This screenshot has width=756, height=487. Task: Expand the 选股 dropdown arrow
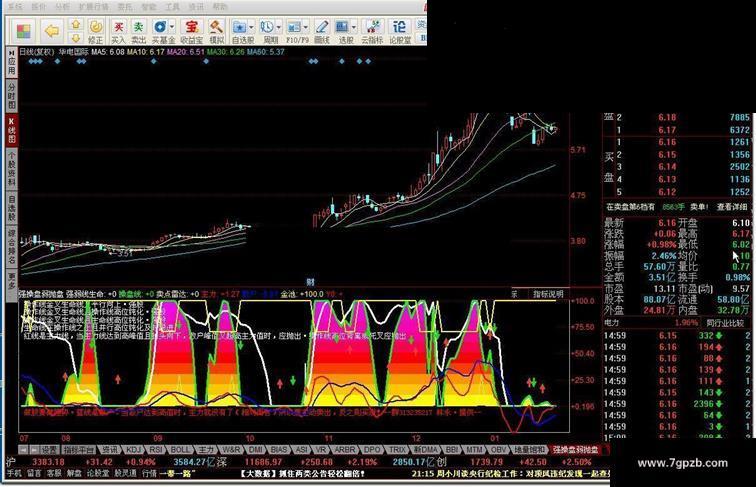[354, 27]
